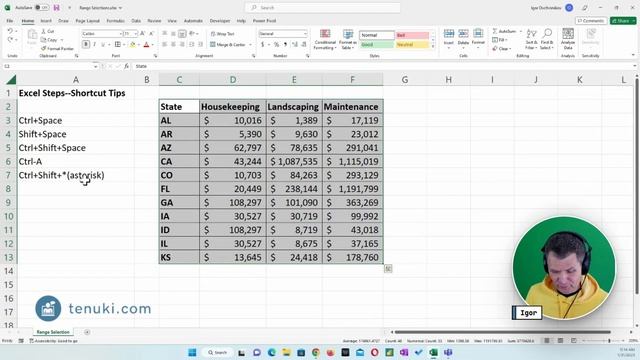Toggle Align Left icon
The height and width of the screenshot is (360, 640).
[x=164, y=44]
